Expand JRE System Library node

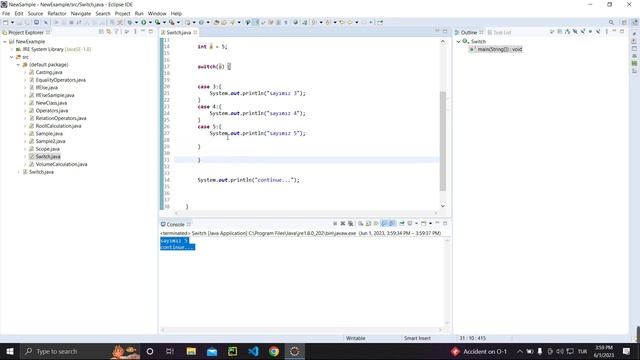[x=12, y=49]
